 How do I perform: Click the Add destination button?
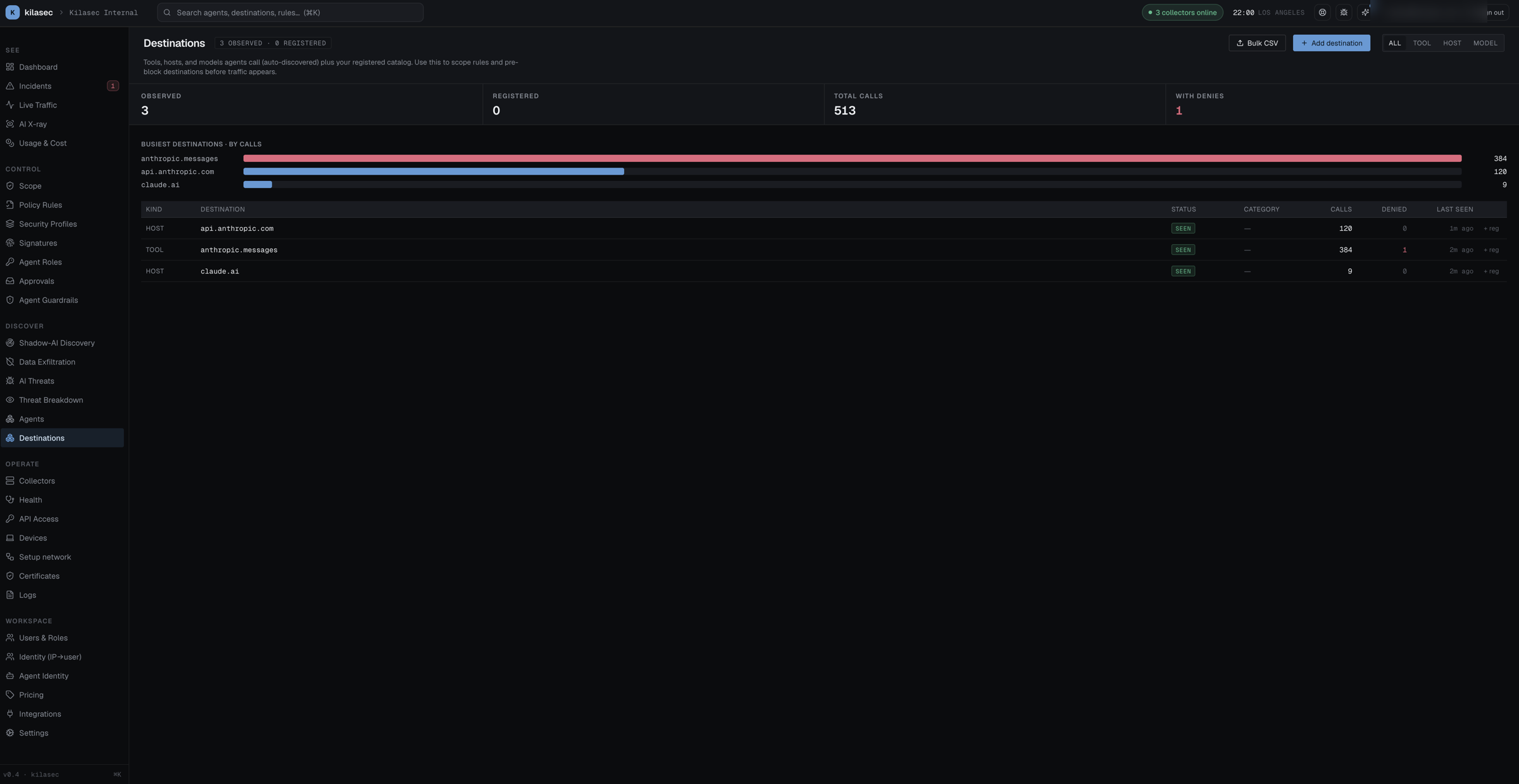point(1331,43)
